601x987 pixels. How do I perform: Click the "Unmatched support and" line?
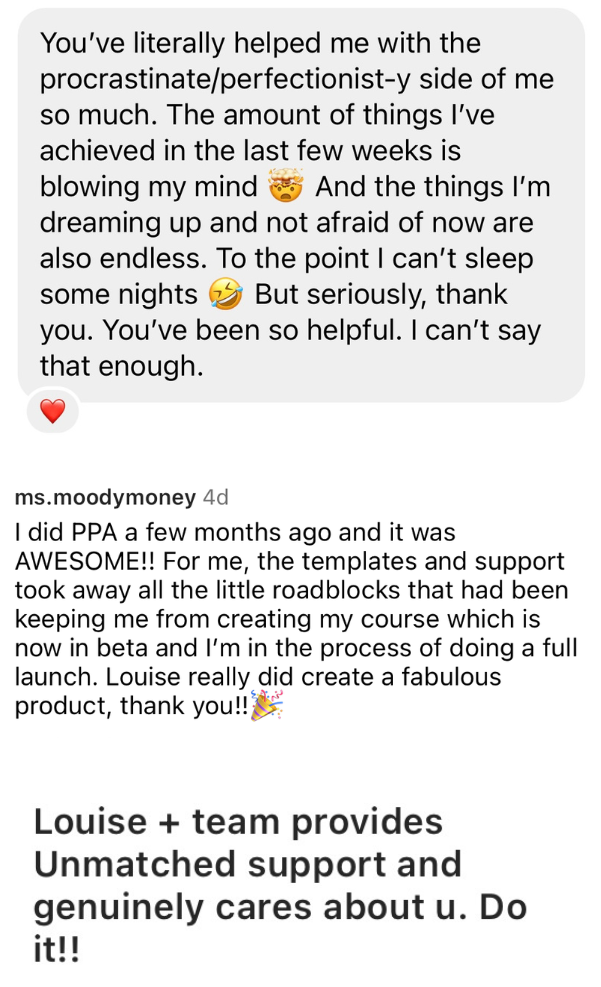(x=248, y=864)
